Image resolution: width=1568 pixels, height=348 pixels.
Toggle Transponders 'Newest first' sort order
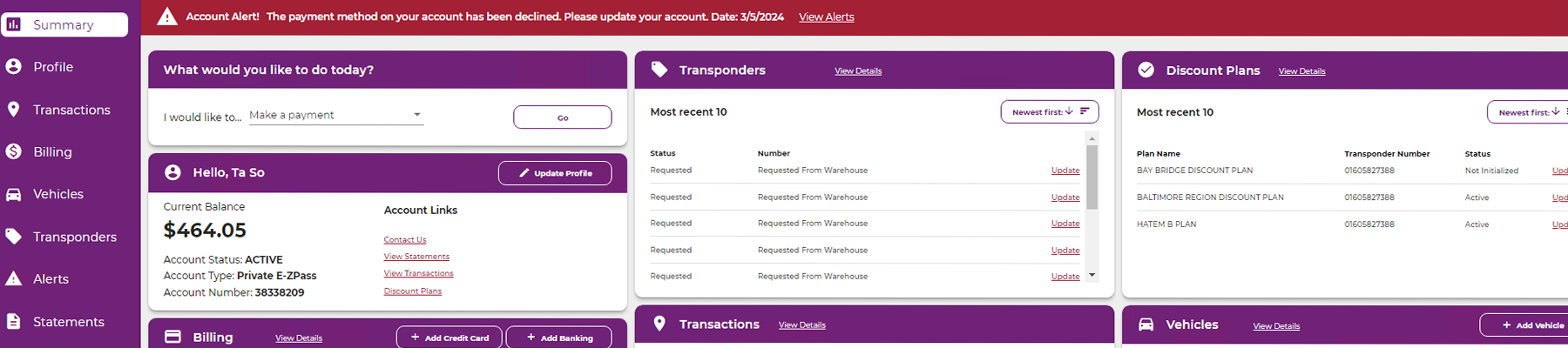(1050, 111)
